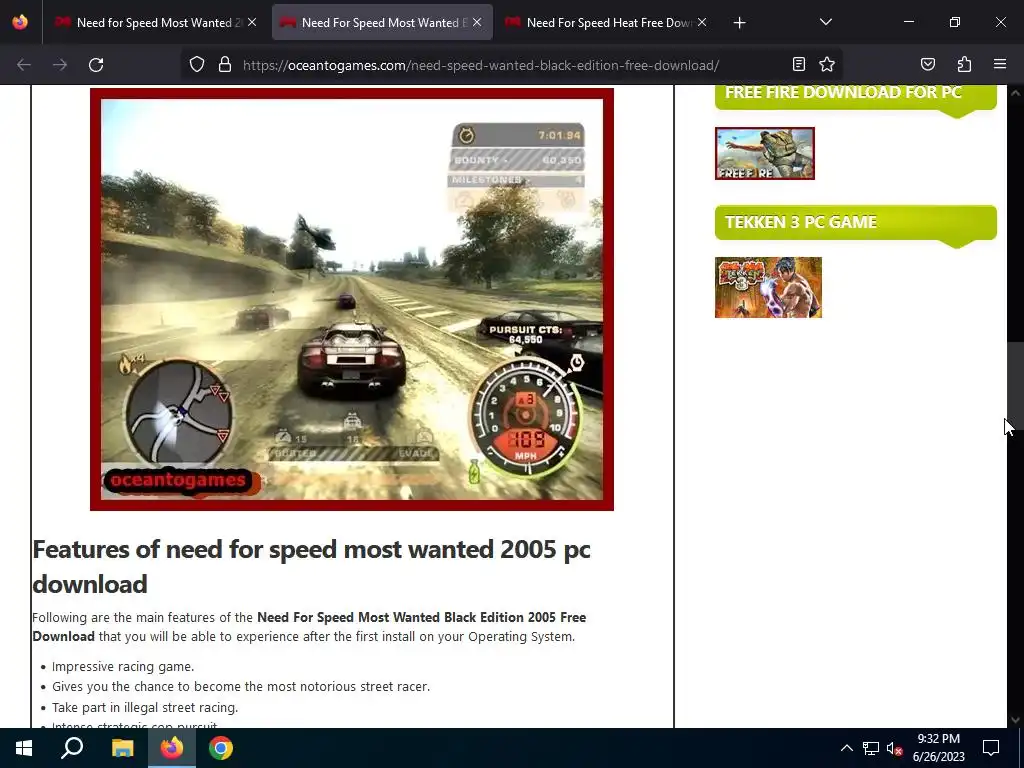Save page to Pocket
This screenshot has height=768, width=1024.
927,64
